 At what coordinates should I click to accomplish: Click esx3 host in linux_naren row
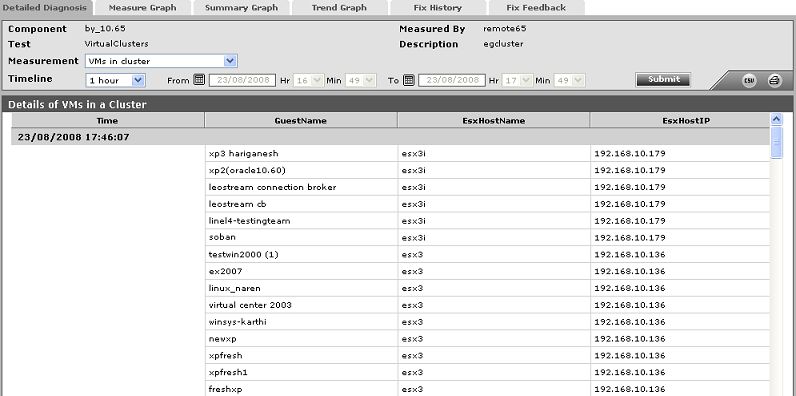click(412, 288)
